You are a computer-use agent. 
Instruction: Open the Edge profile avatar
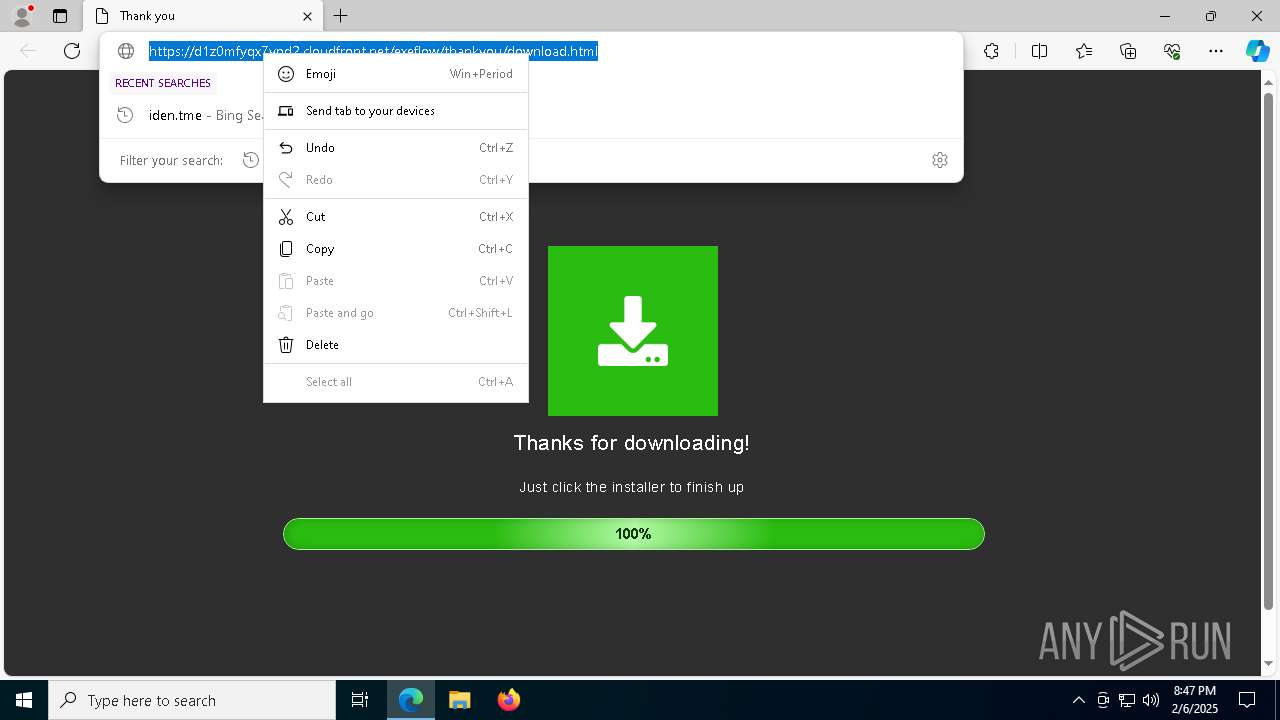pos(22,15)
